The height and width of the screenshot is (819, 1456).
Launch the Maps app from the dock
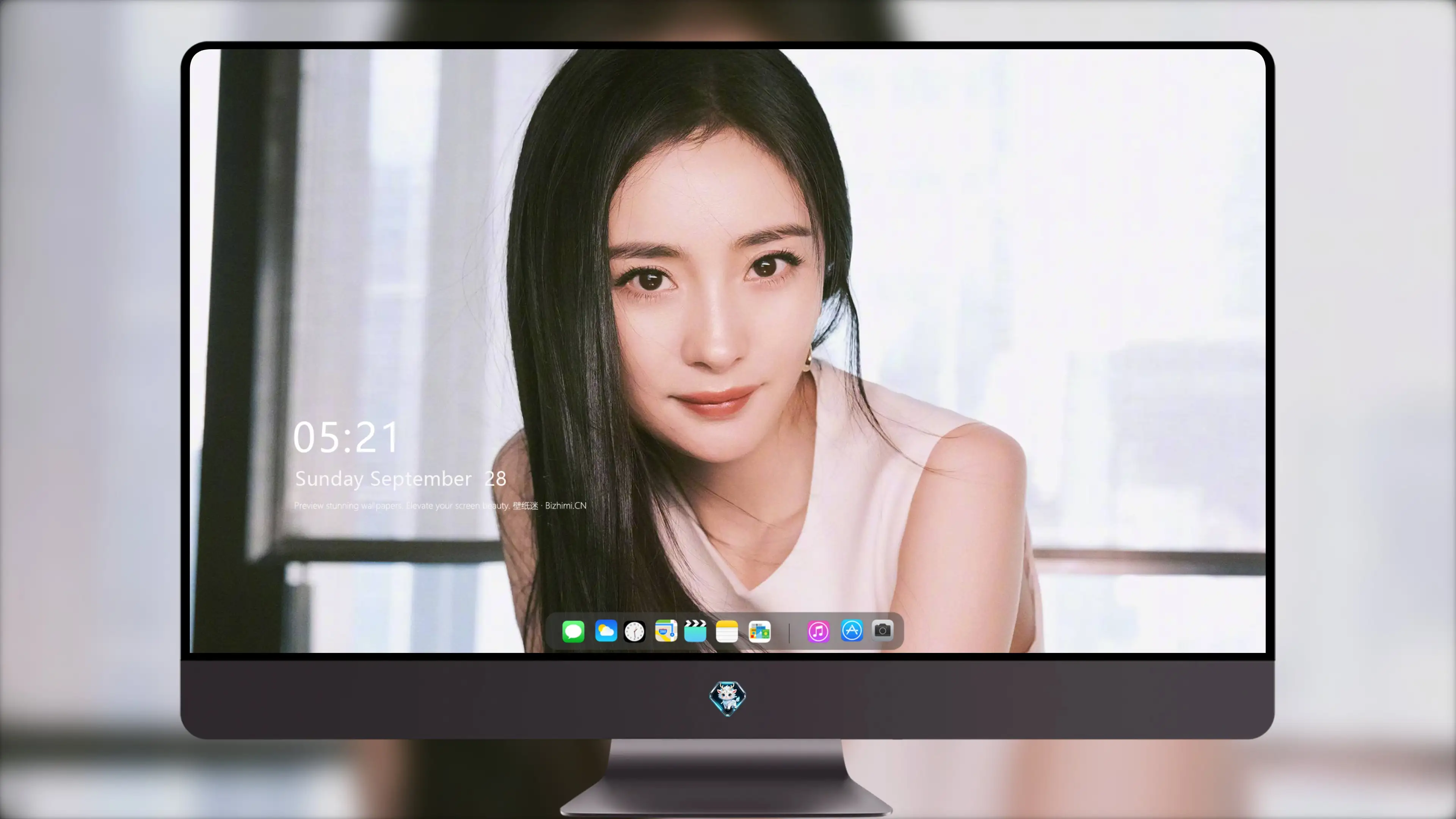tap(666, 631)
